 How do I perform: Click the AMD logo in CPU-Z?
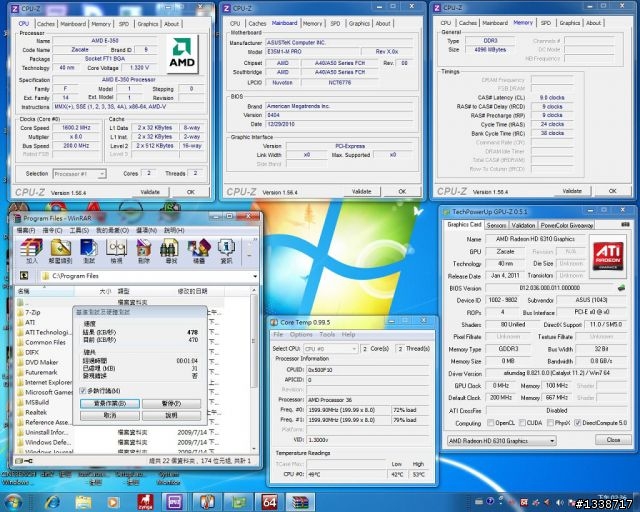pyautogui.click(x=182, y=54)
